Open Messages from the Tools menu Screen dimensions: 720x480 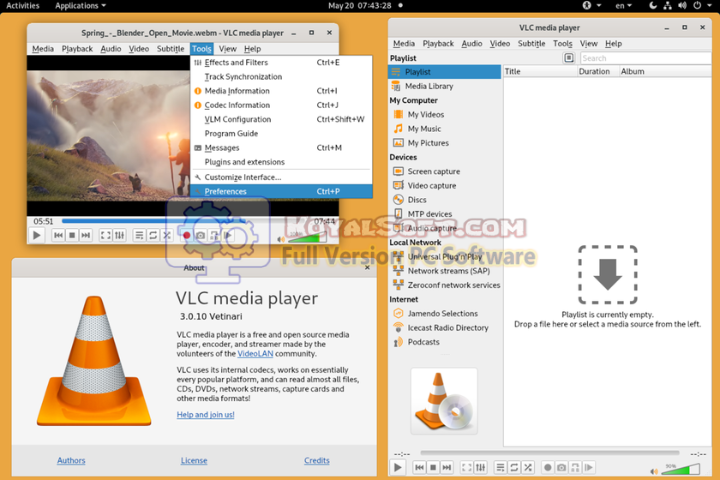pyautogui.click(x=281, y=148)
